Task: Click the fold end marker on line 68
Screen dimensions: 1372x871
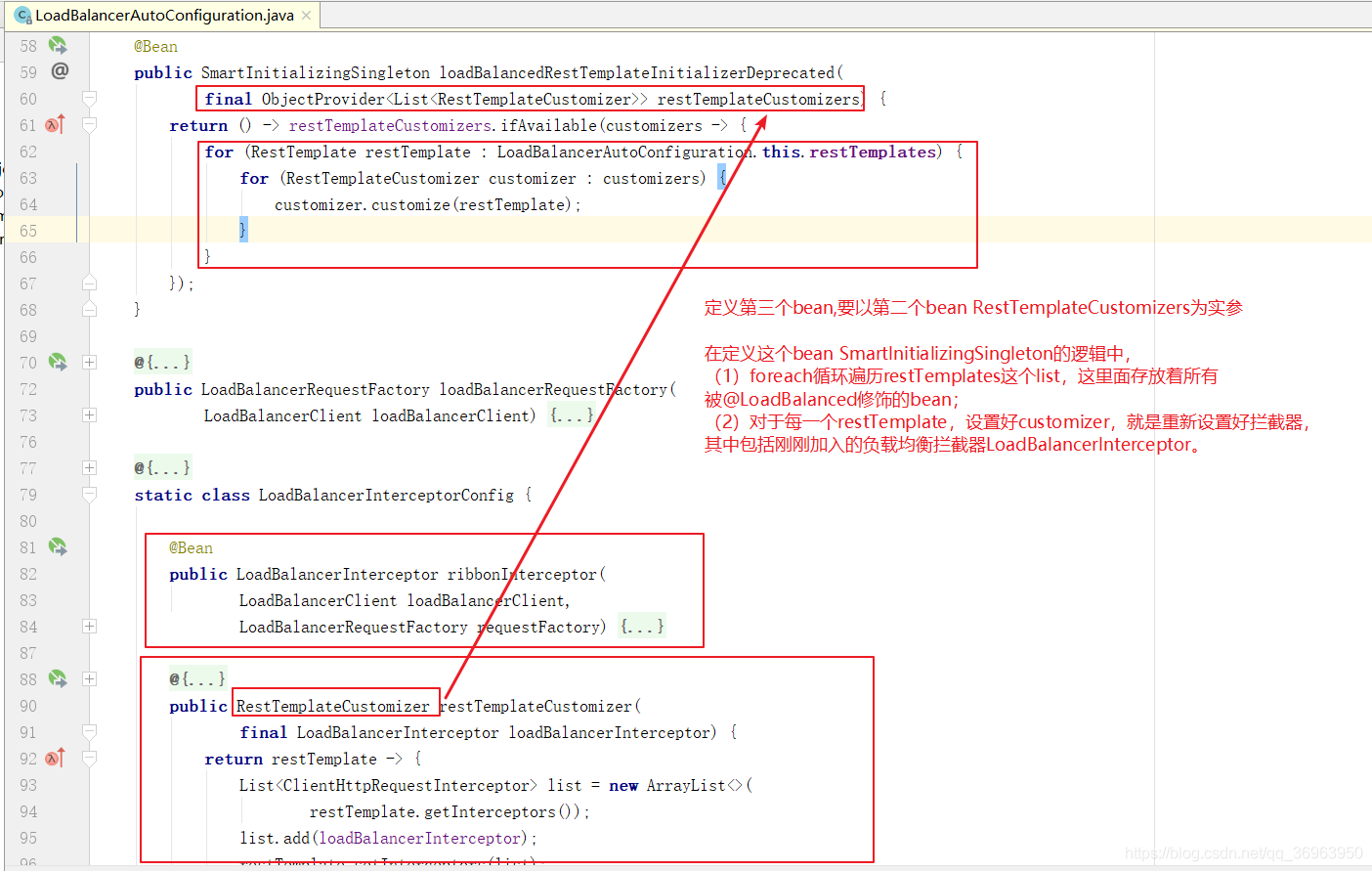Action: [x=89, y=309]
